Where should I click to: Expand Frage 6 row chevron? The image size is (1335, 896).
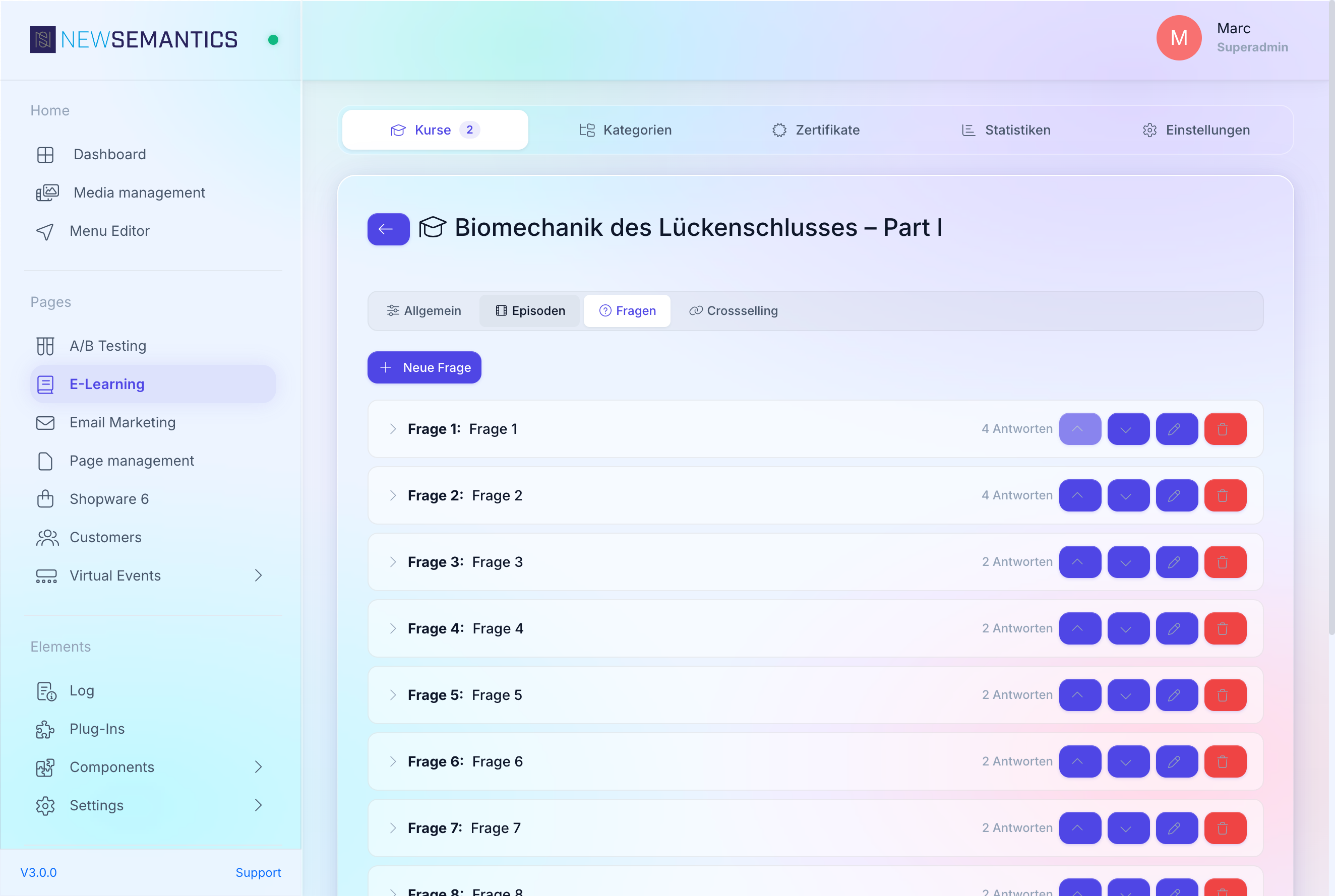pos(393,762)
